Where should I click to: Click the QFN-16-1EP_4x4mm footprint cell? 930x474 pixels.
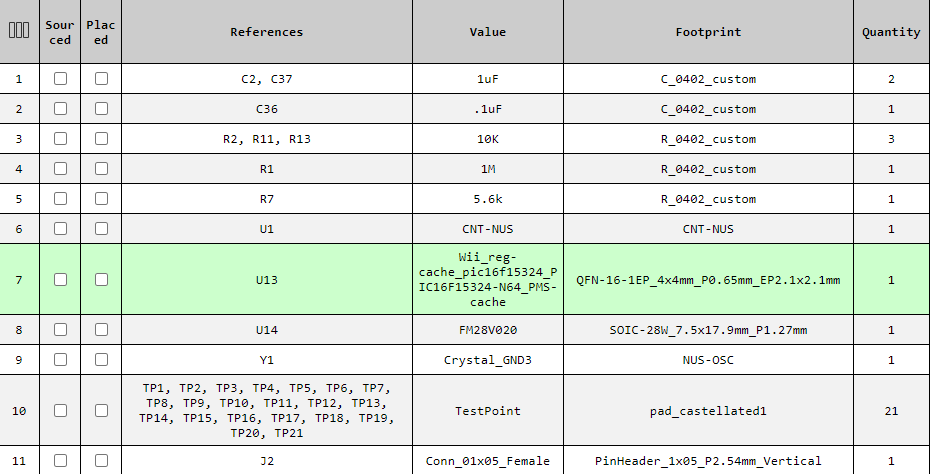coord(708,279)
